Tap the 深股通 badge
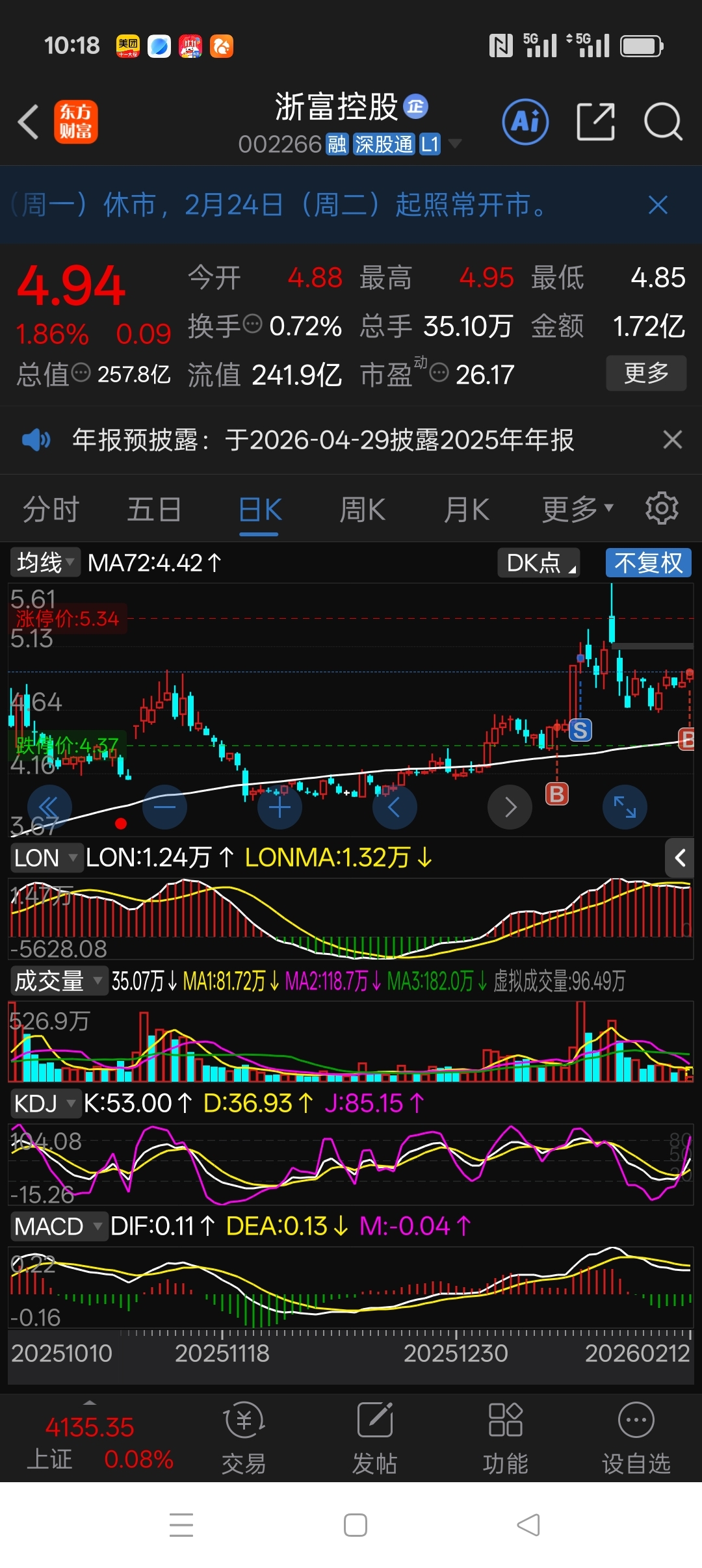702x1568 pixels. click(383, 144)
